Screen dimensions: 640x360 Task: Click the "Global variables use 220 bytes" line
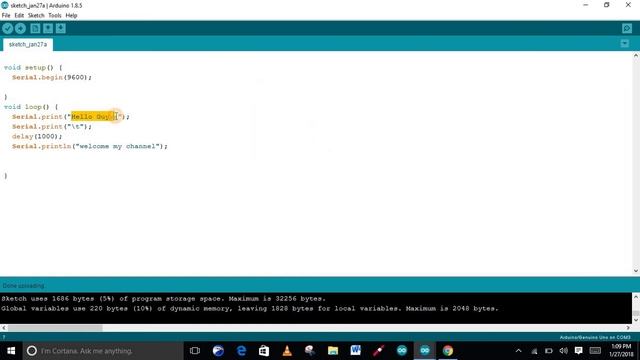coord(250,309)
